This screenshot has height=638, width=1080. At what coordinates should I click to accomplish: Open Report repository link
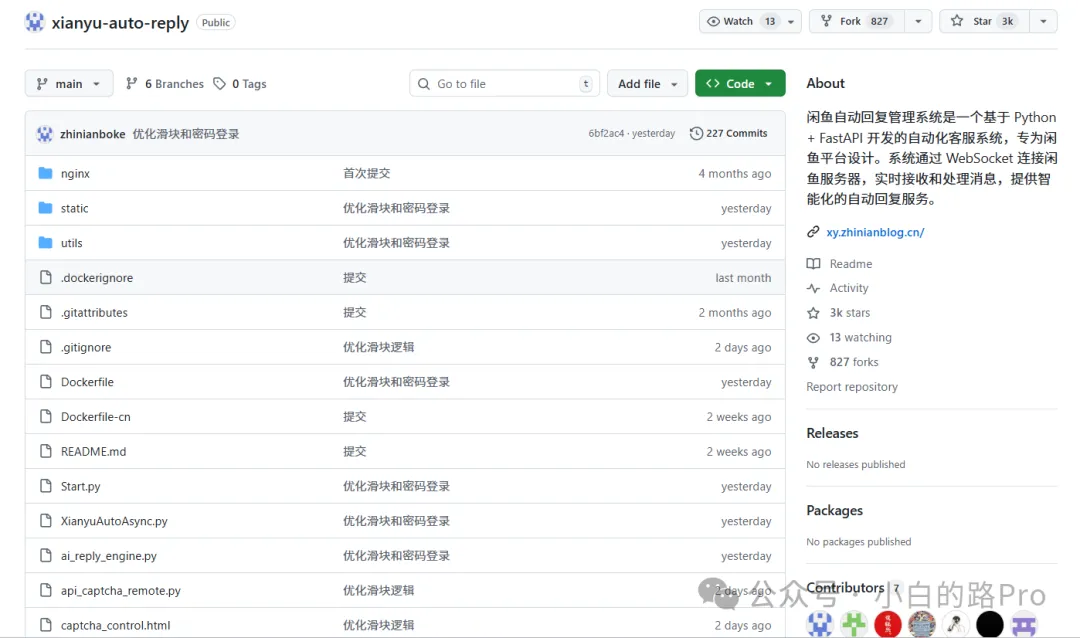pos(852,387)
